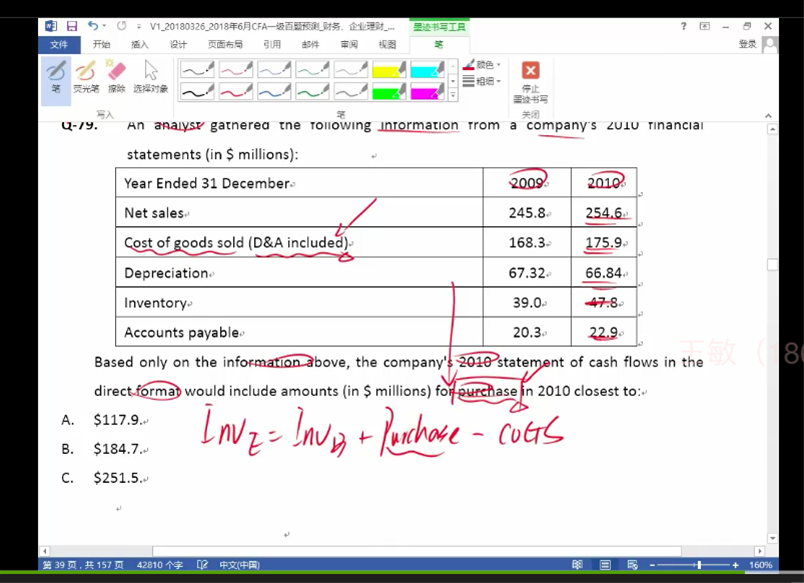Switch to the 视图 (View) tab
This screenshot has width=804, height=583.
(x=388, y=45)
